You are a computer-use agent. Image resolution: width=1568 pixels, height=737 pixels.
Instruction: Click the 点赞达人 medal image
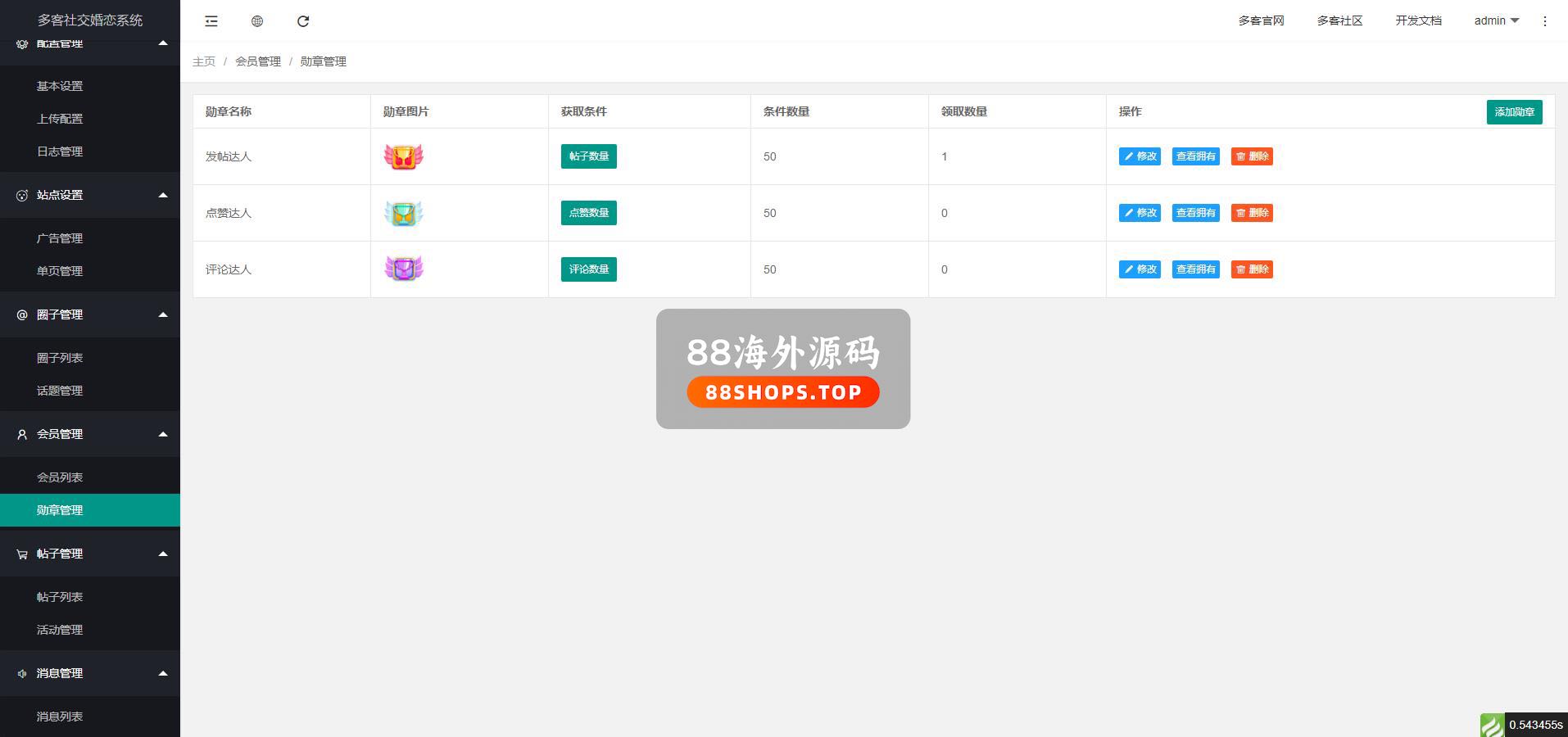[403, 213]
